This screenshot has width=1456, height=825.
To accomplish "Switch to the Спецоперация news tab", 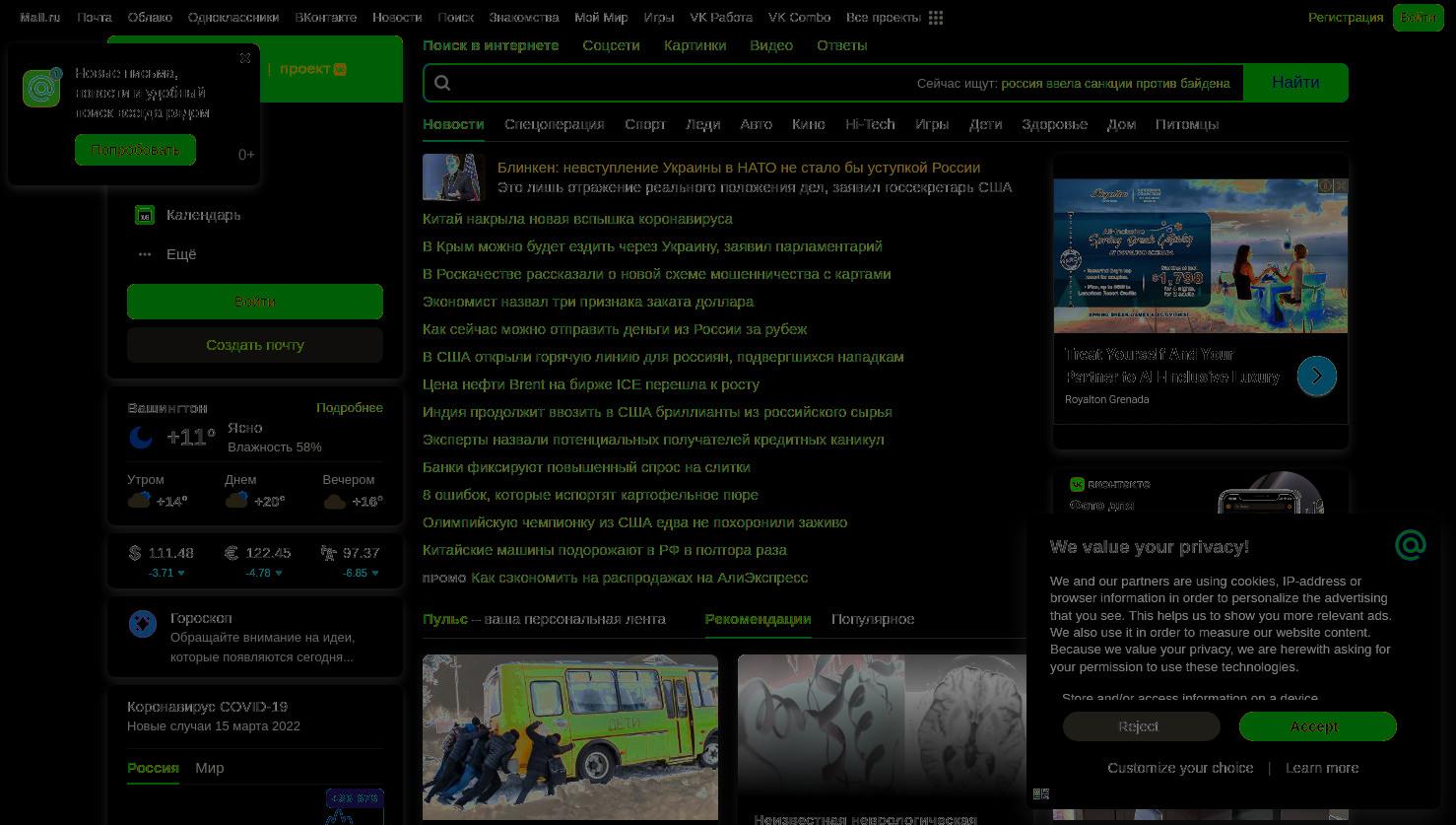I will click(554, 124).
